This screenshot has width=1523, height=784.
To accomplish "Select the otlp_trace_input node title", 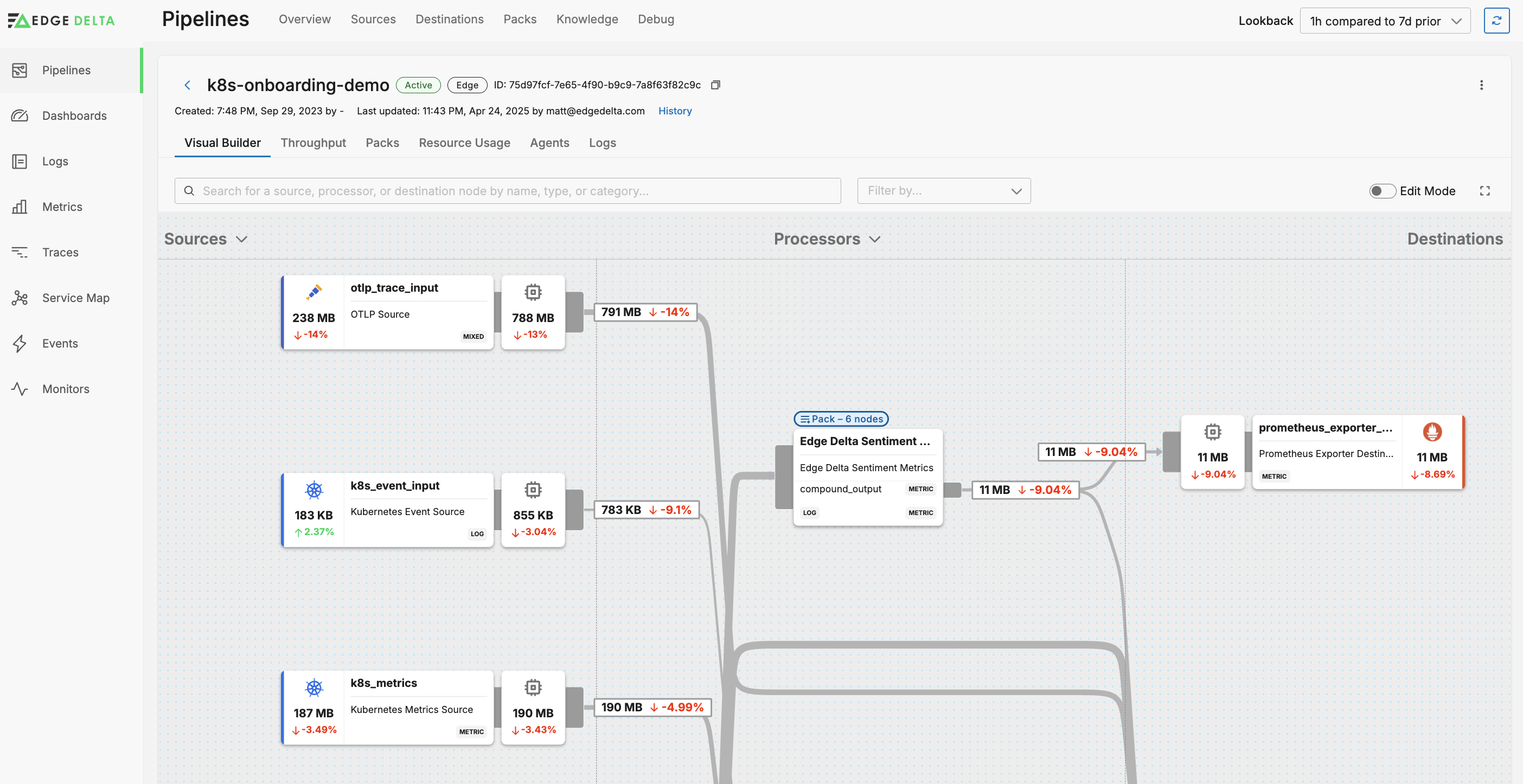I will pyautogui.click(x=394, y=288).
